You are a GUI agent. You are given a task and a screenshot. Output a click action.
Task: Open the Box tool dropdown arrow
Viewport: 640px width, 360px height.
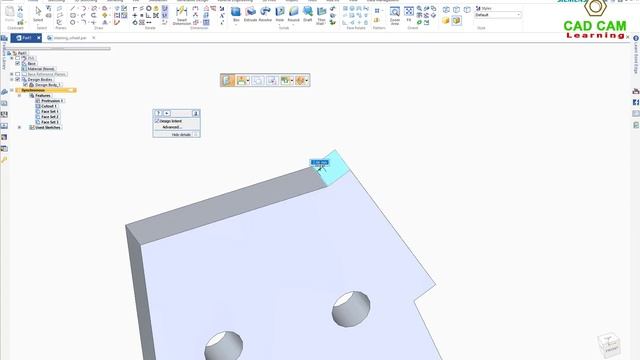[236, 24]
